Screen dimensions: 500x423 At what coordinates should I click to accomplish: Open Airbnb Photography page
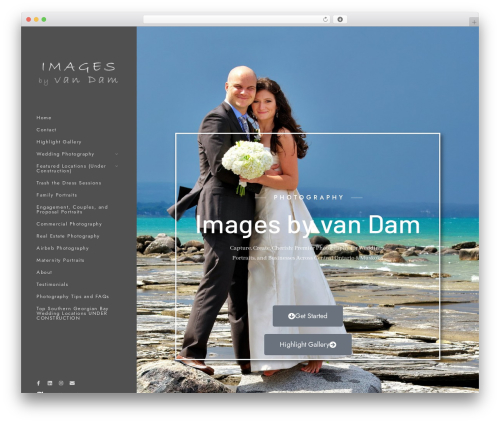[62, 248]
